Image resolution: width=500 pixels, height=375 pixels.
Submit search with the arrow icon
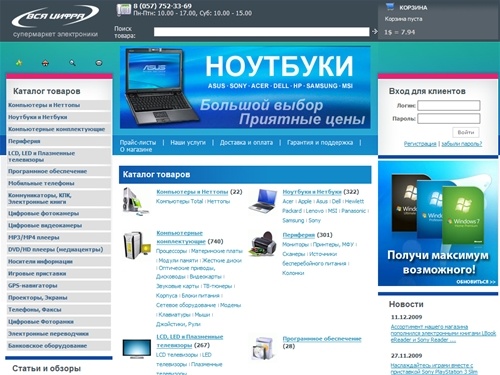375,31
